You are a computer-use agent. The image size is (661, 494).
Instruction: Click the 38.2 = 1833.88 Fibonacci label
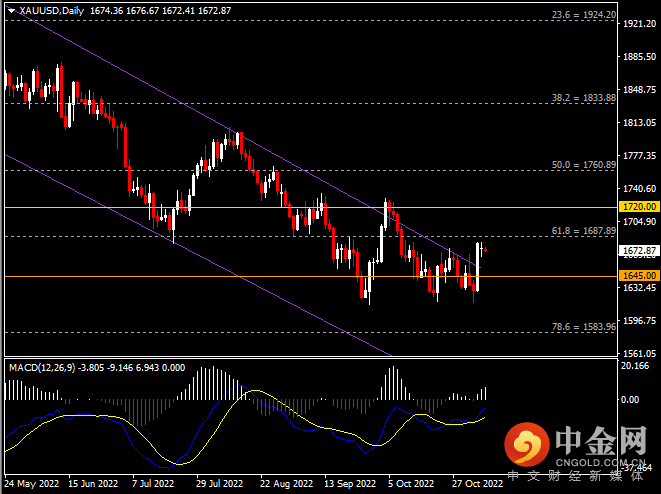pyautogui.click(x=584, y=98)
